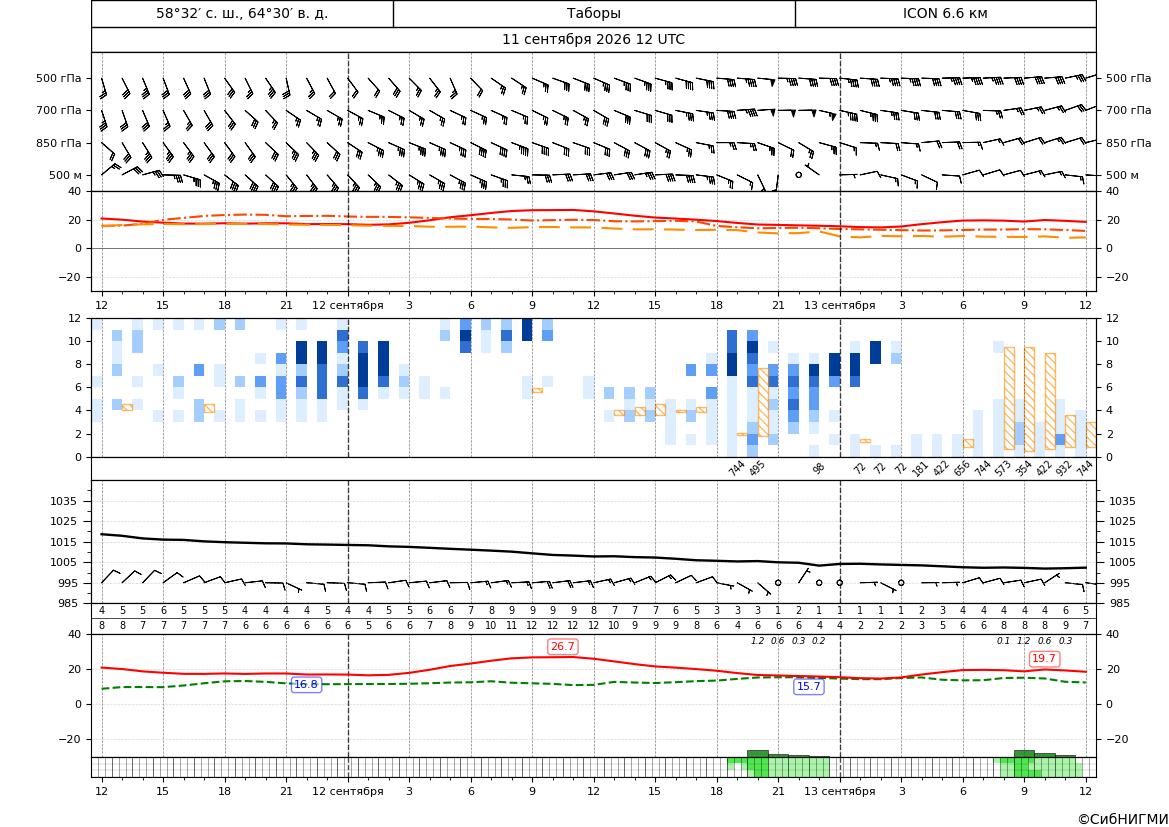Click the calm wind circle at the 500 м level
Viewport: 1169px width, 827px height.
pyautogui.click(x=798, y=174)
